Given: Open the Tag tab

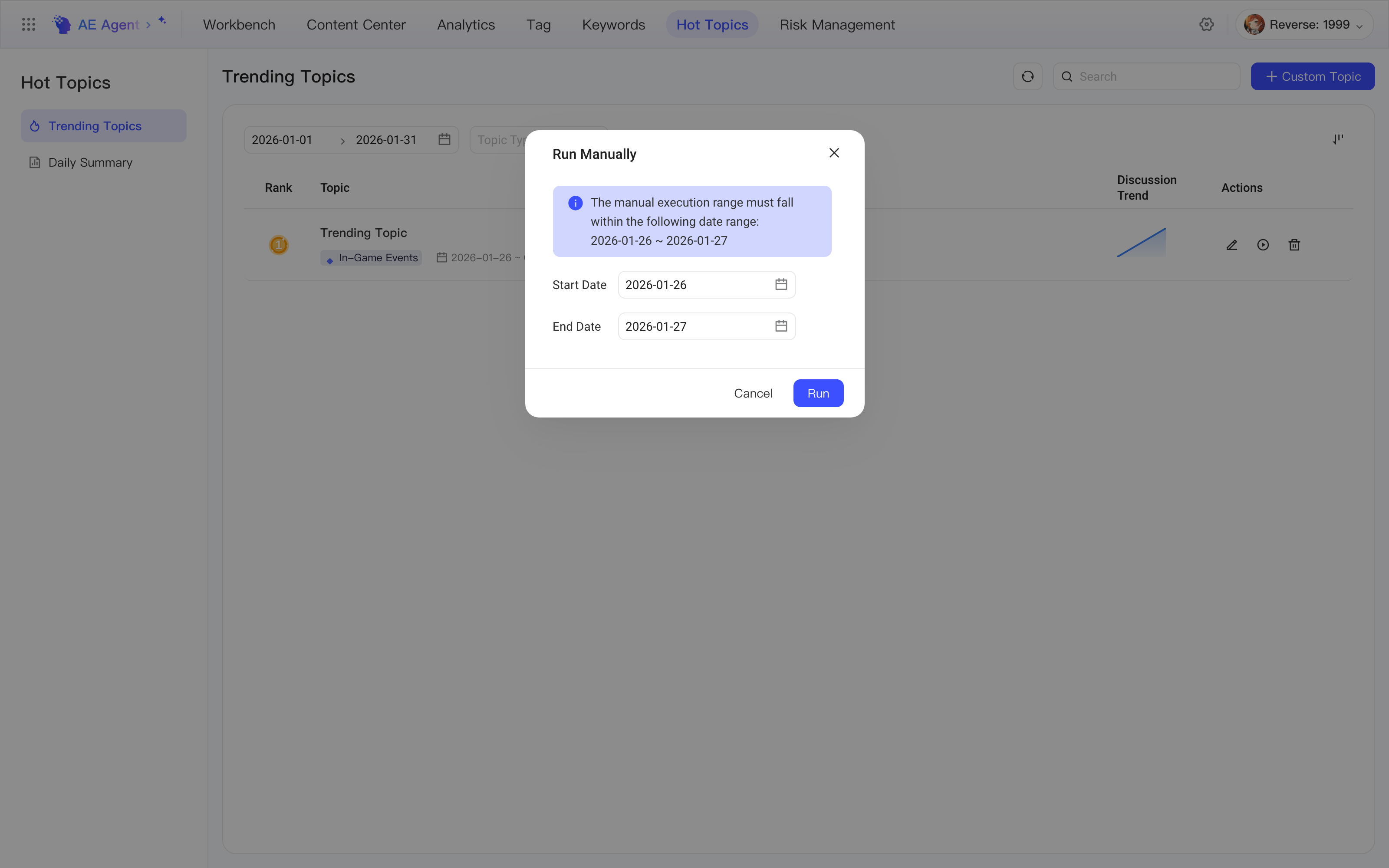Looking at the screenshot, I should point(538,25).
